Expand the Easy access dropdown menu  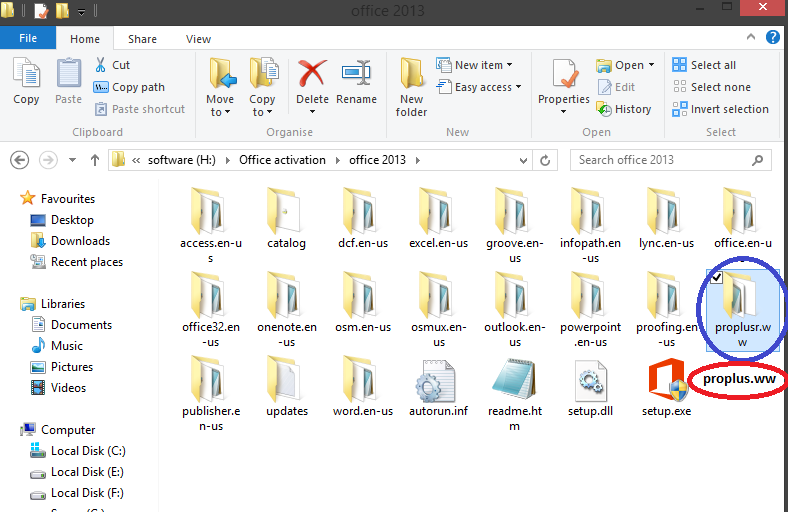tap(488, 87)
